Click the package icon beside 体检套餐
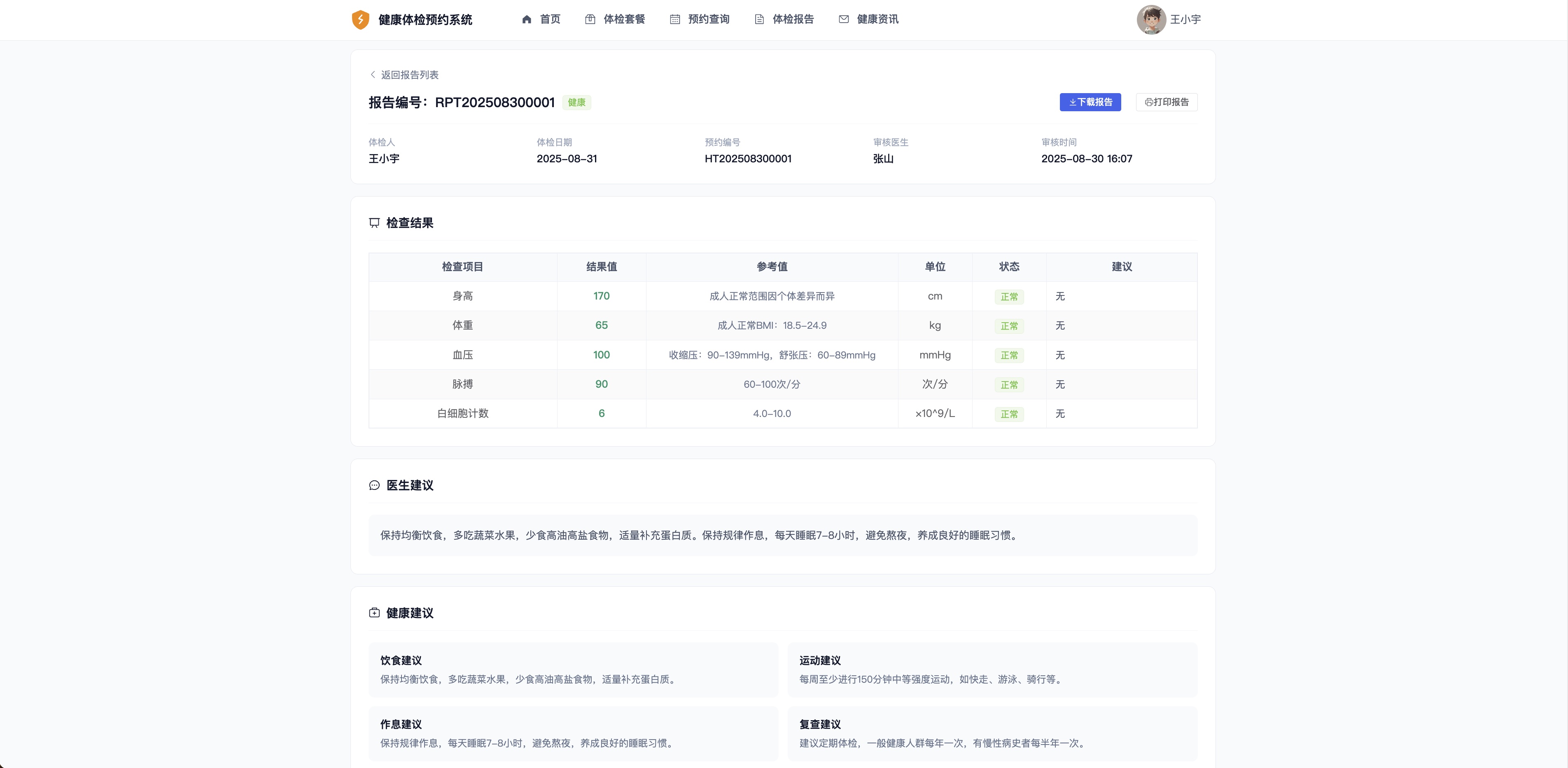 (x=590, y=19)
